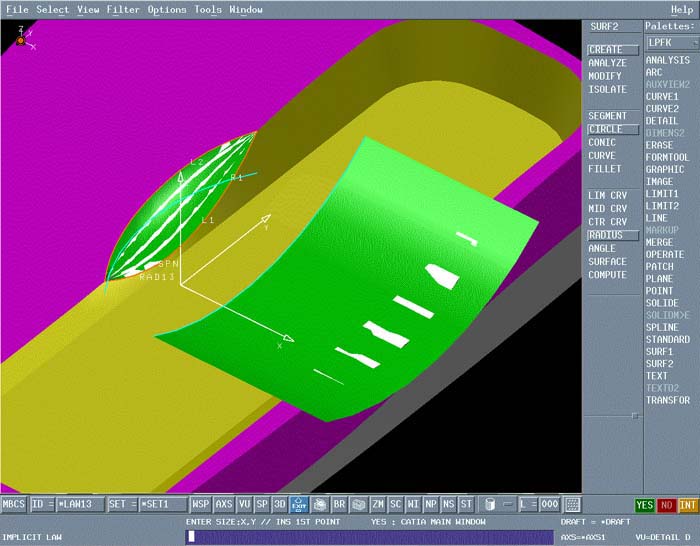Click the blue EXIT icon in bottom toolbar

pyautogui.click(x=299, y=504)
